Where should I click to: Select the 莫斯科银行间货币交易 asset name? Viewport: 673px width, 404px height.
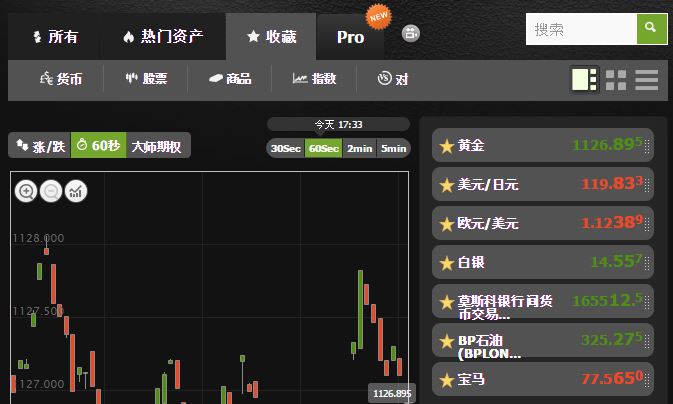pos(505,307)
